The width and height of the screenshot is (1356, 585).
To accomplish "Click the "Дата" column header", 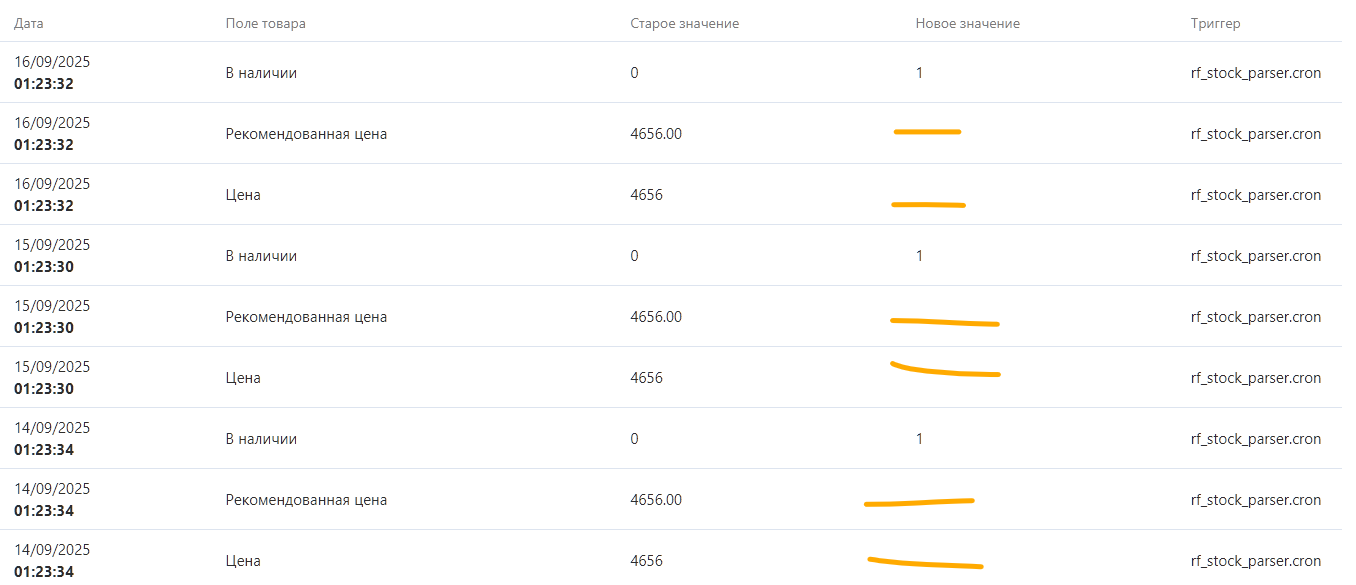I will pyautogui.click(x=29, y=23).
